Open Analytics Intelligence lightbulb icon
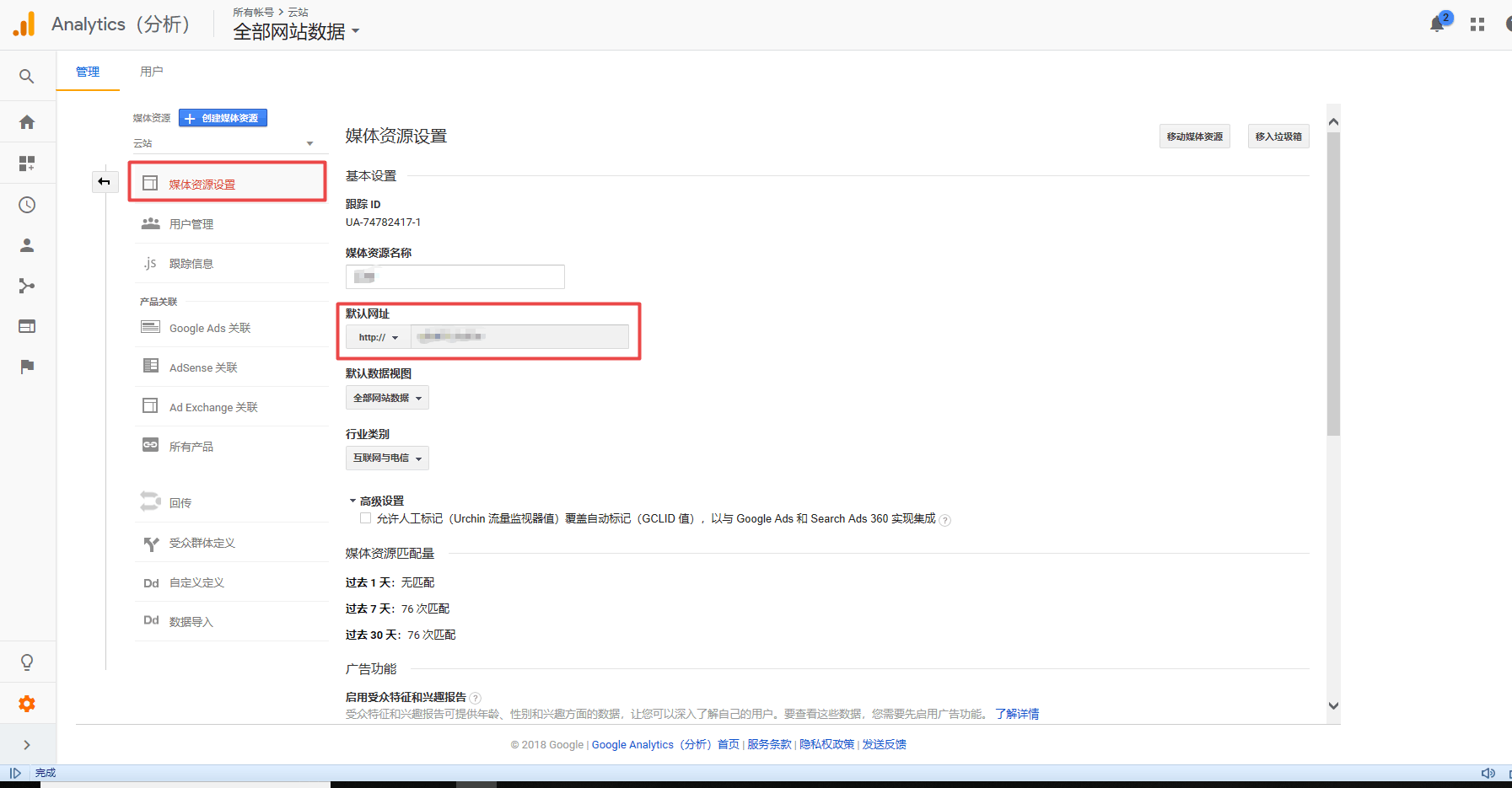This screenshot has width=1512, height=788. [x=26, y=662]
